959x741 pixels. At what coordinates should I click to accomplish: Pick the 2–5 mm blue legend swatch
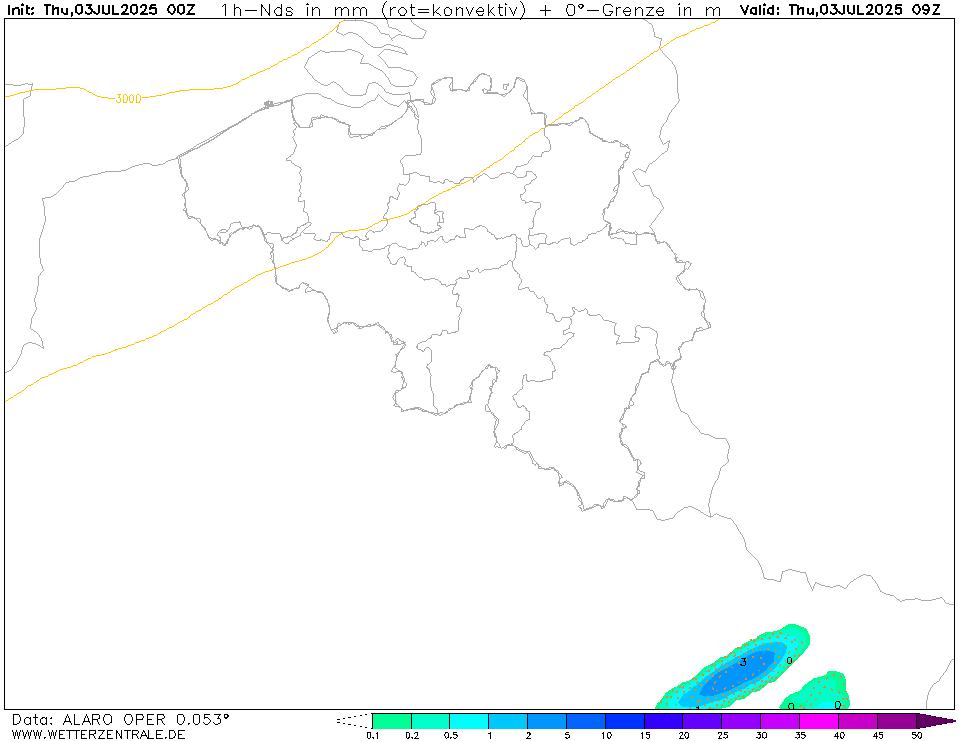(547, 721)
